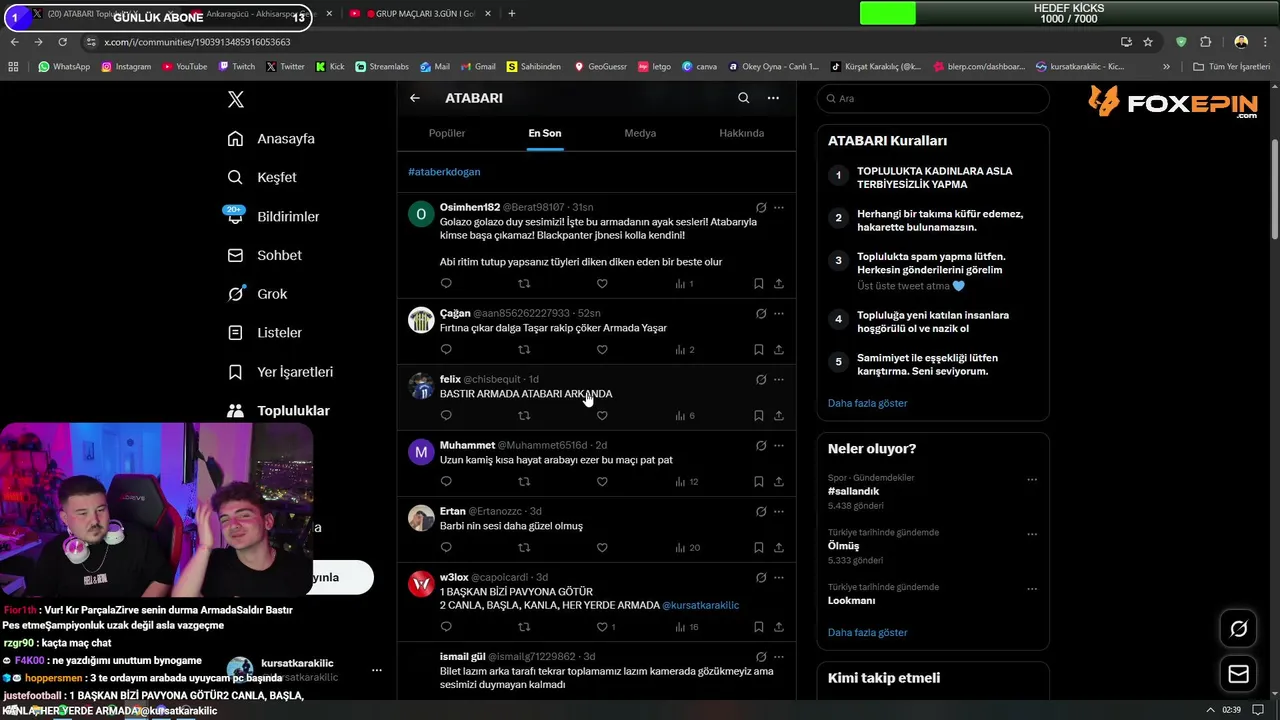Switch to the Popüler tab
The image size is (1280, 720).
point(447,133)
